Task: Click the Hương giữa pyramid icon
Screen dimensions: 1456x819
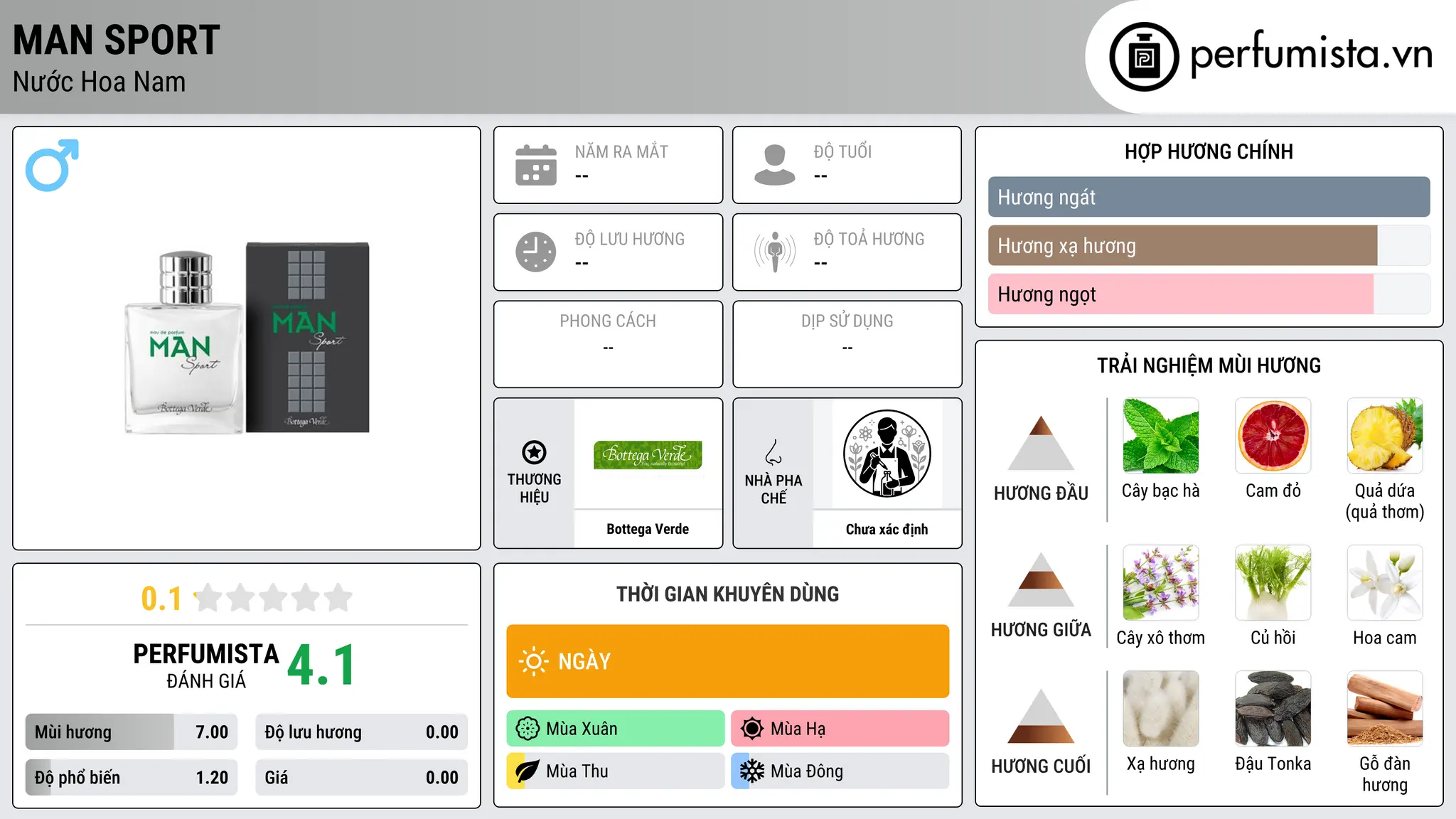Action: [1041, 579]
